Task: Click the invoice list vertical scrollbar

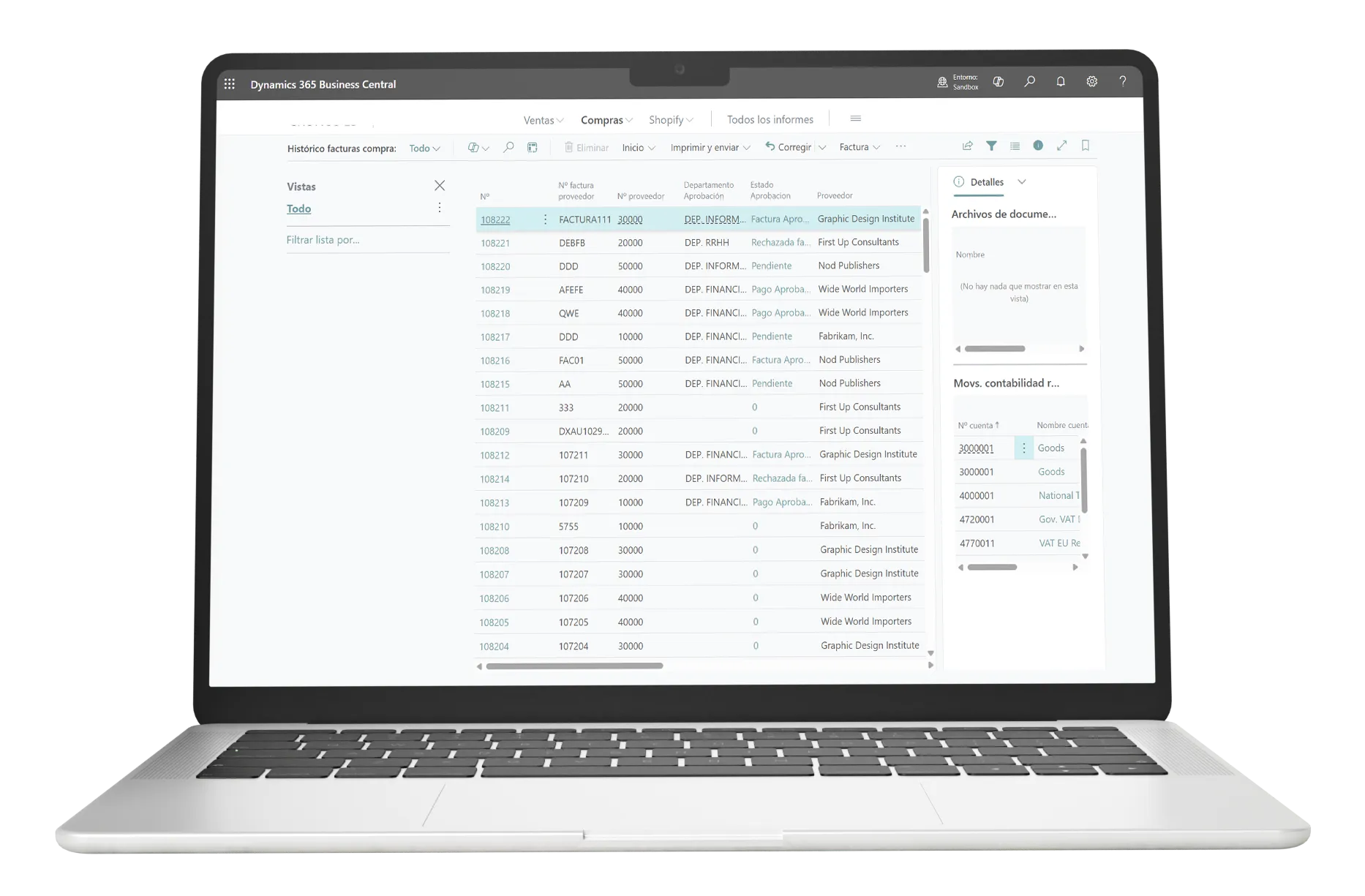Action: click(926, 245)
